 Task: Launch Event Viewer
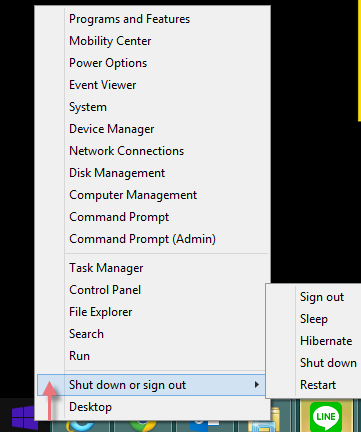coord(103,85)
